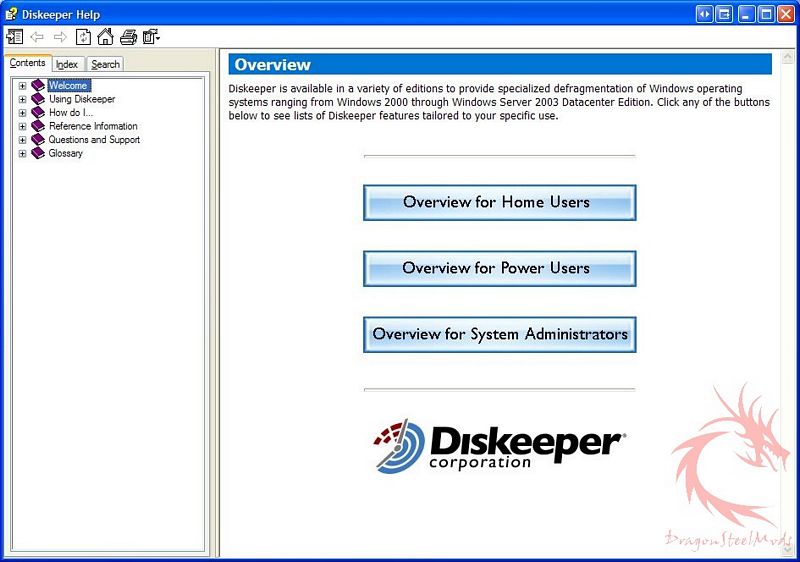Click the book icon next to Using Diskeeper
Viewport: 800px width, 562px height.
(38, 99)
